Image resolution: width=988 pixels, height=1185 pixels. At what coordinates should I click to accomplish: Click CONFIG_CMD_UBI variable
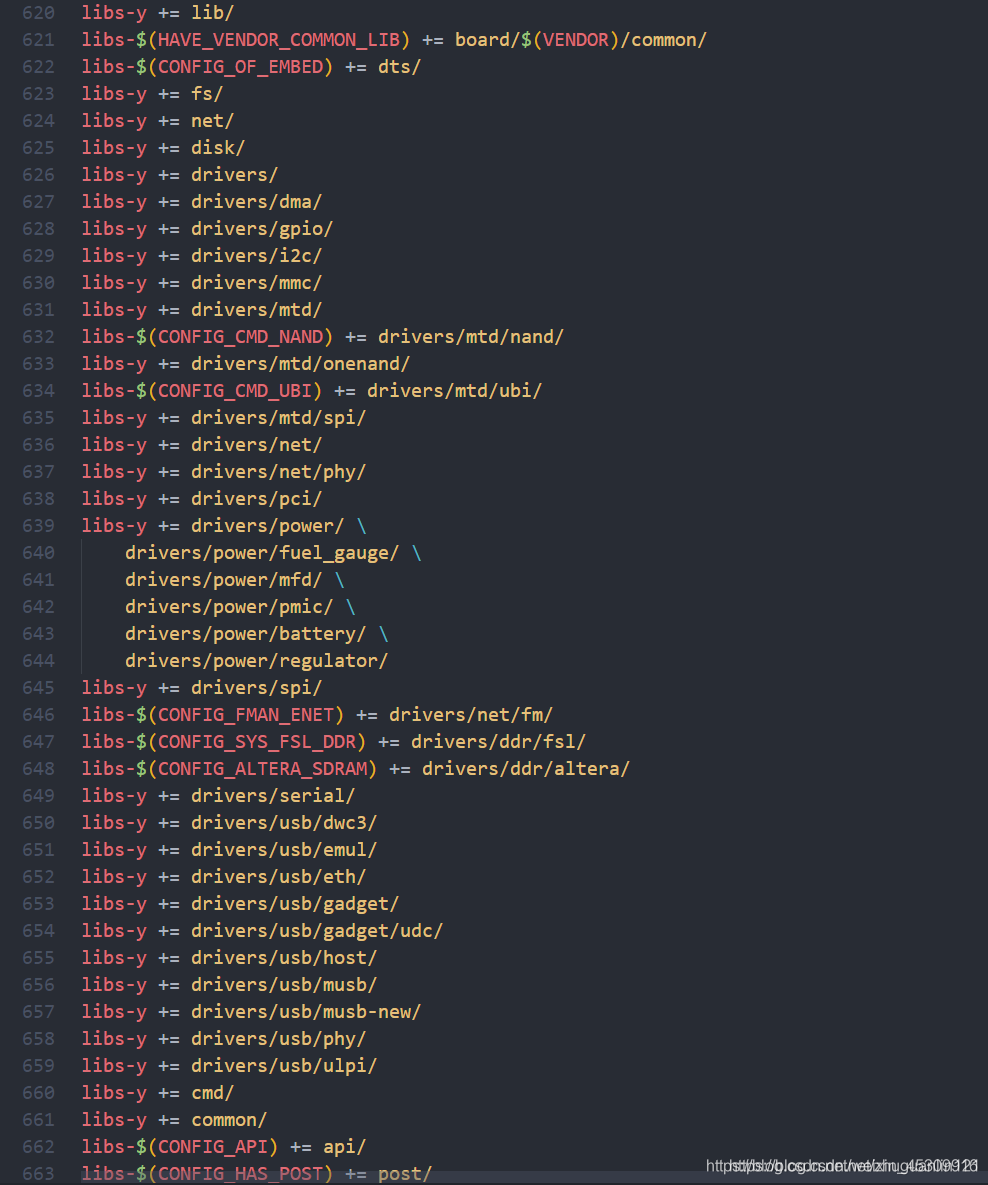(x=235, y=391)
